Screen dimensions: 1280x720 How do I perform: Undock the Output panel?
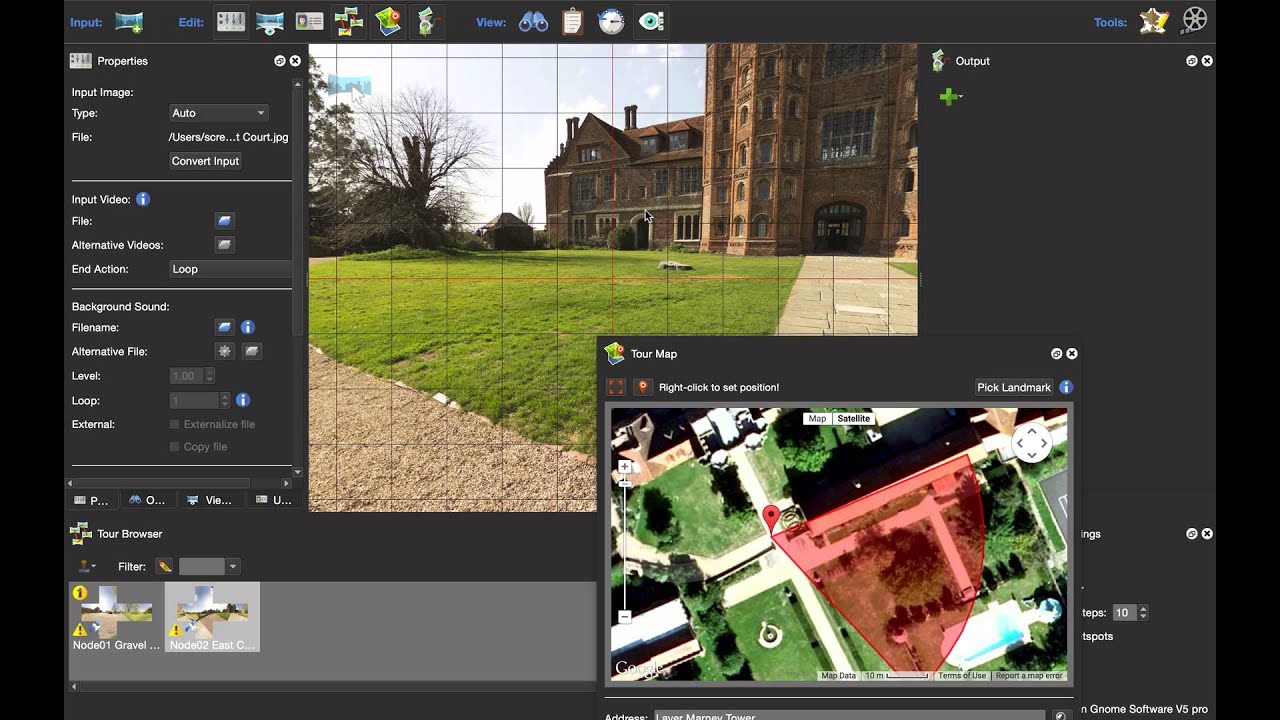[1191, 61]
